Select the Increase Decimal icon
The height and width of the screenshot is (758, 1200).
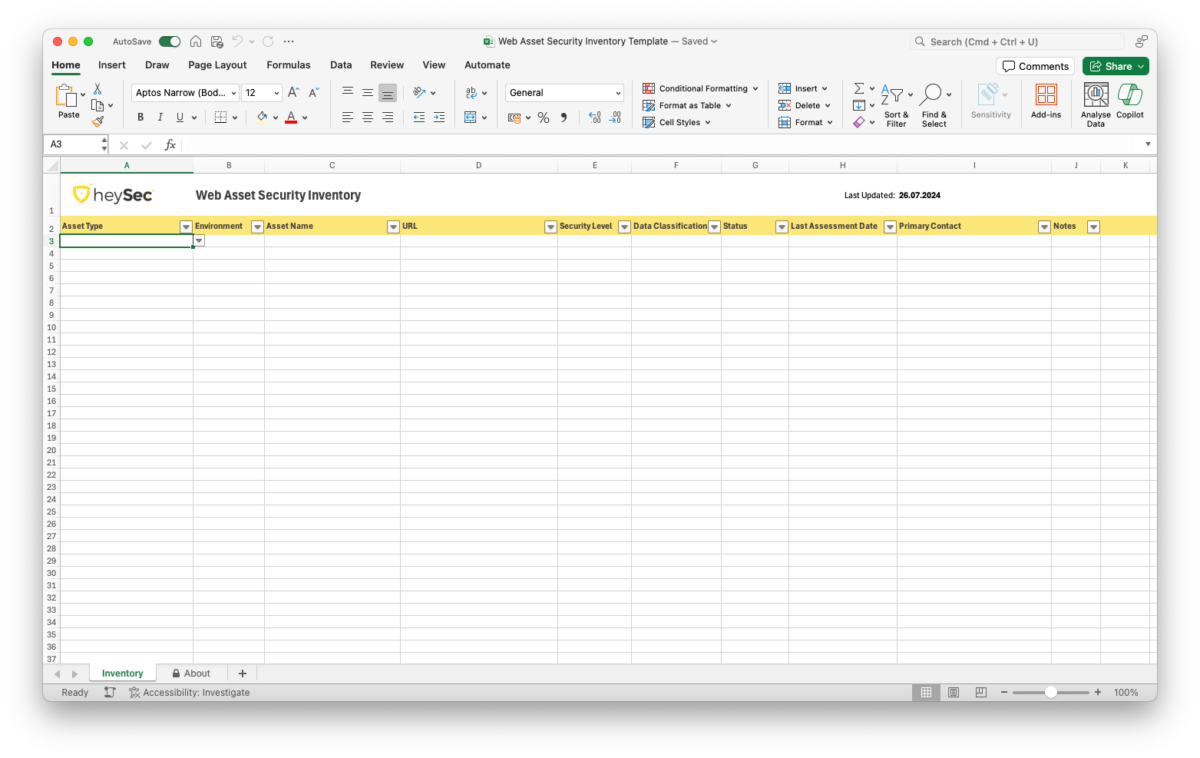(594, 117)
